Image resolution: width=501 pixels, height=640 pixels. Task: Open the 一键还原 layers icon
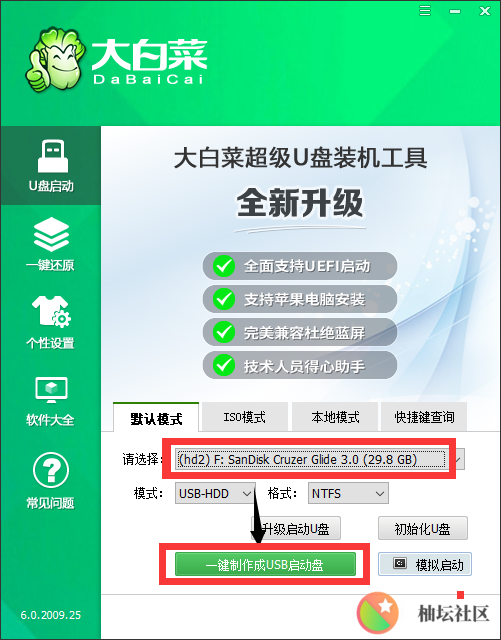51,235
